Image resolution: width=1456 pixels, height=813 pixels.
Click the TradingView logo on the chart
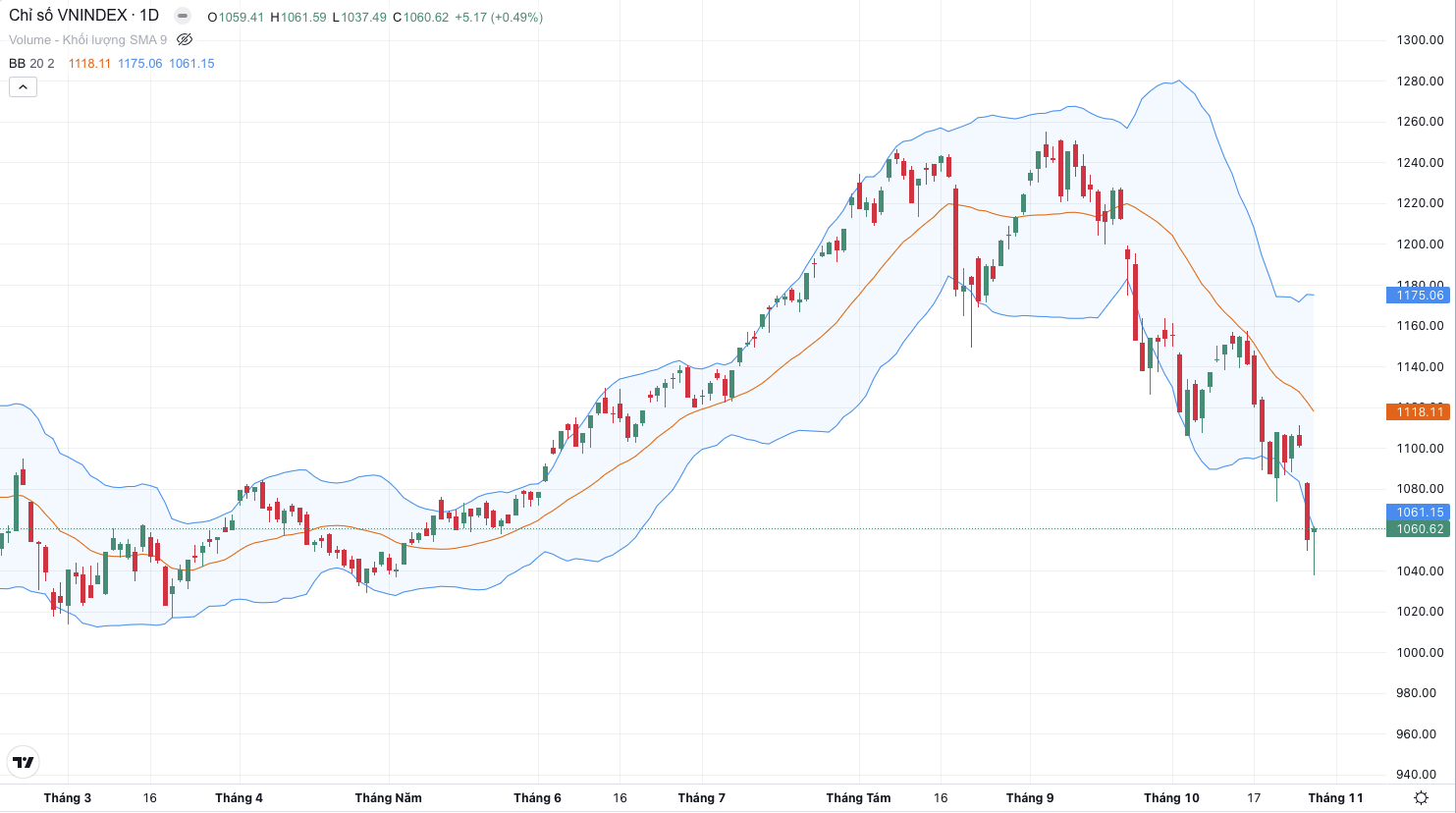tap(24, 762)
